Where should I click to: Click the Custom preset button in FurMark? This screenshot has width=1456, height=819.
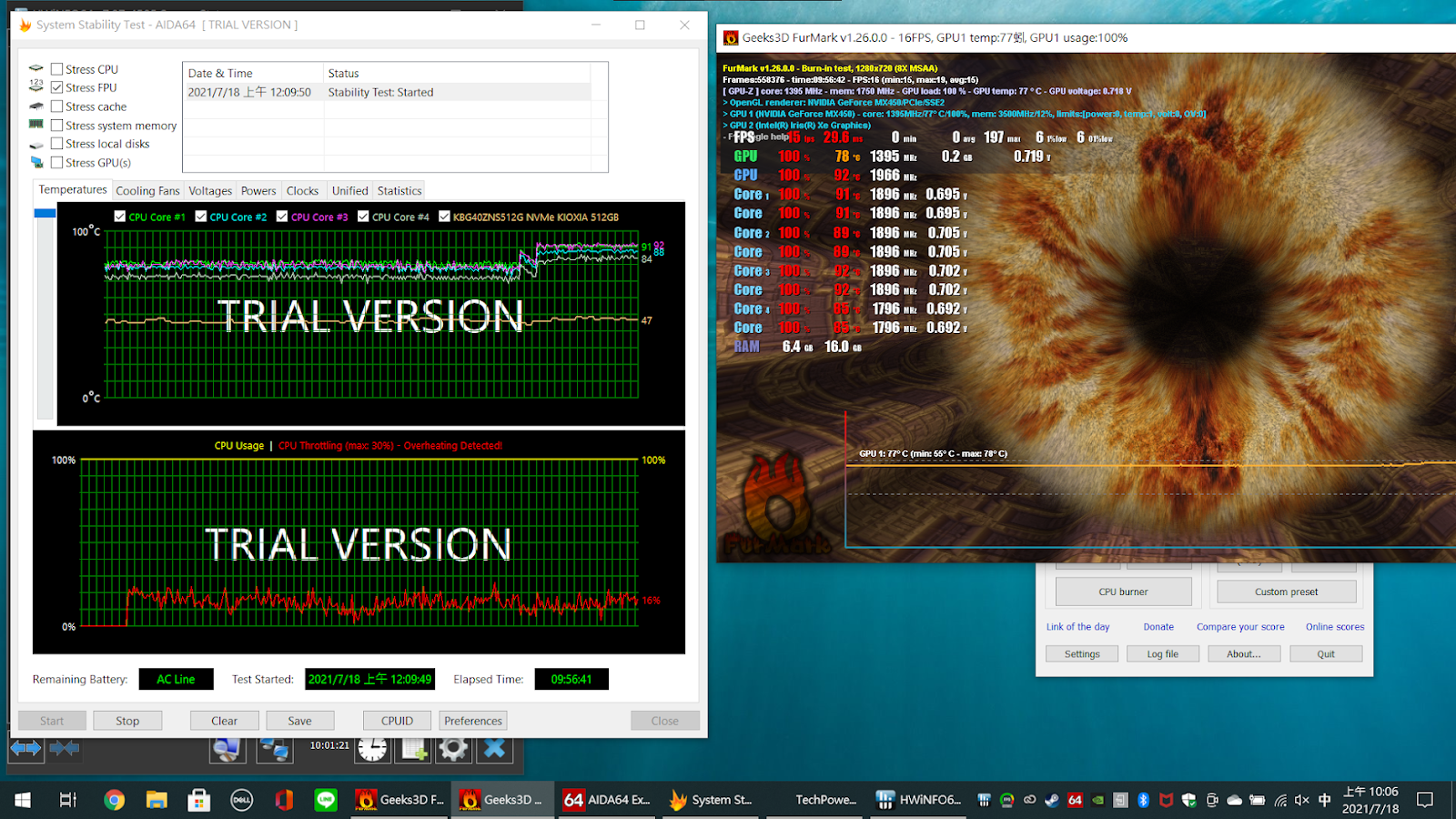pos(1286,591)
